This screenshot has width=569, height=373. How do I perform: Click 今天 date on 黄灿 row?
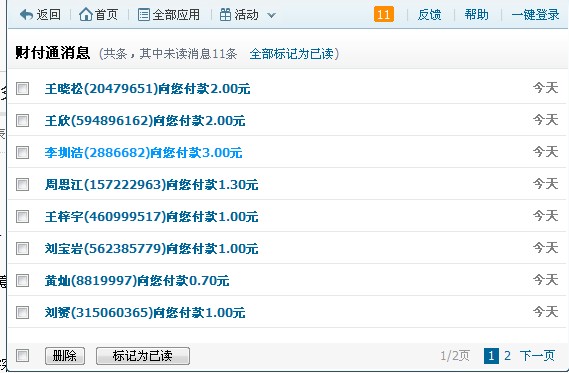[545, 280]
